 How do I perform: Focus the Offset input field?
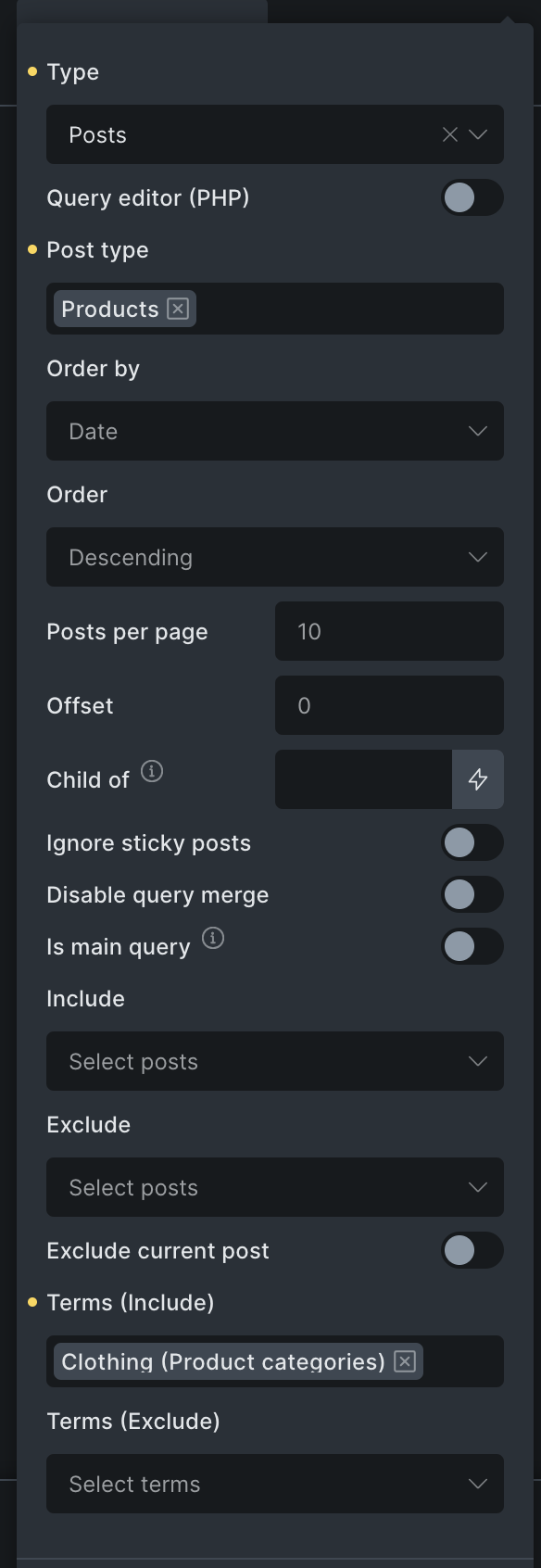click(389, 705)
